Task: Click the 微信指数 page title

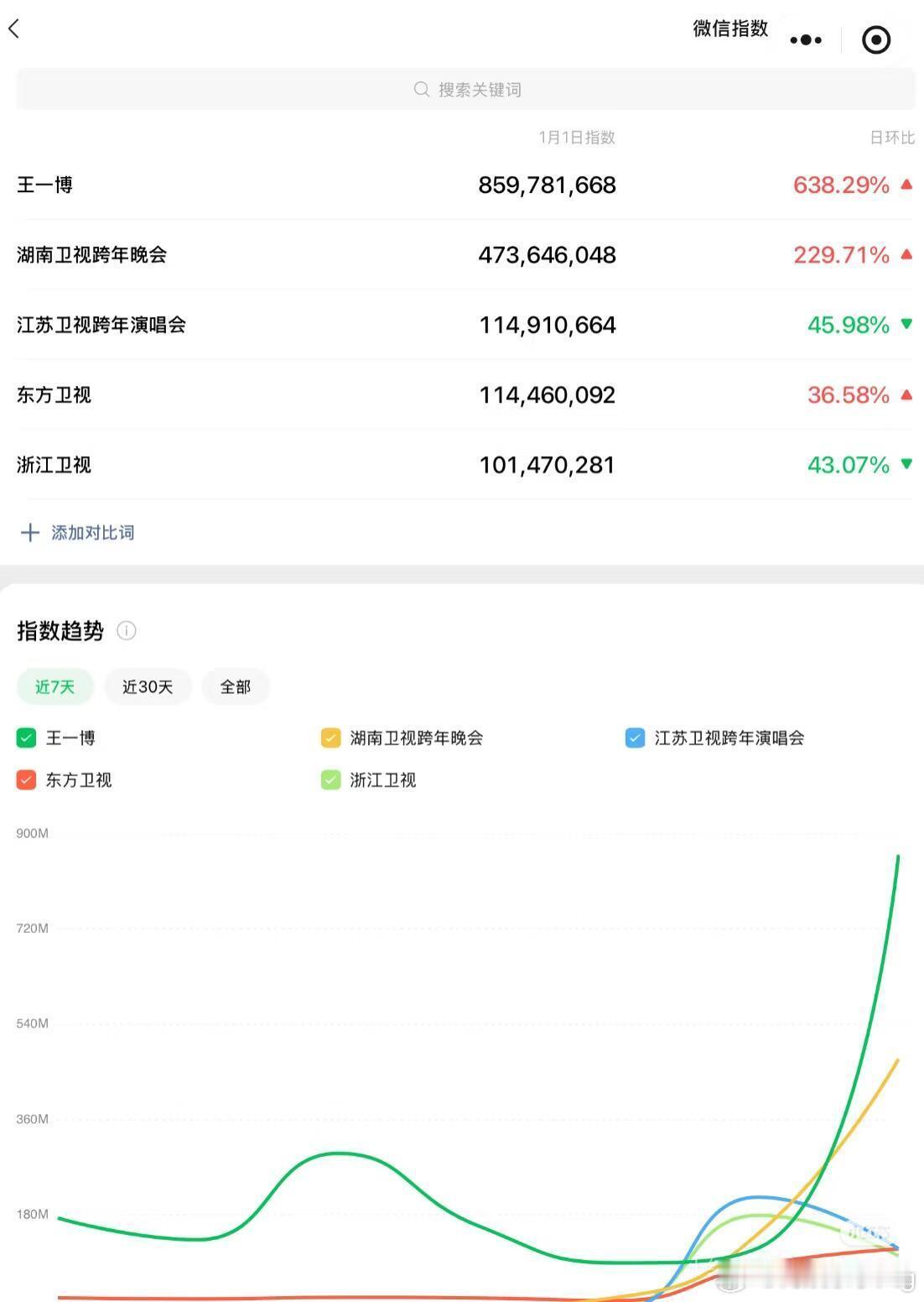Action: [730, 29]
